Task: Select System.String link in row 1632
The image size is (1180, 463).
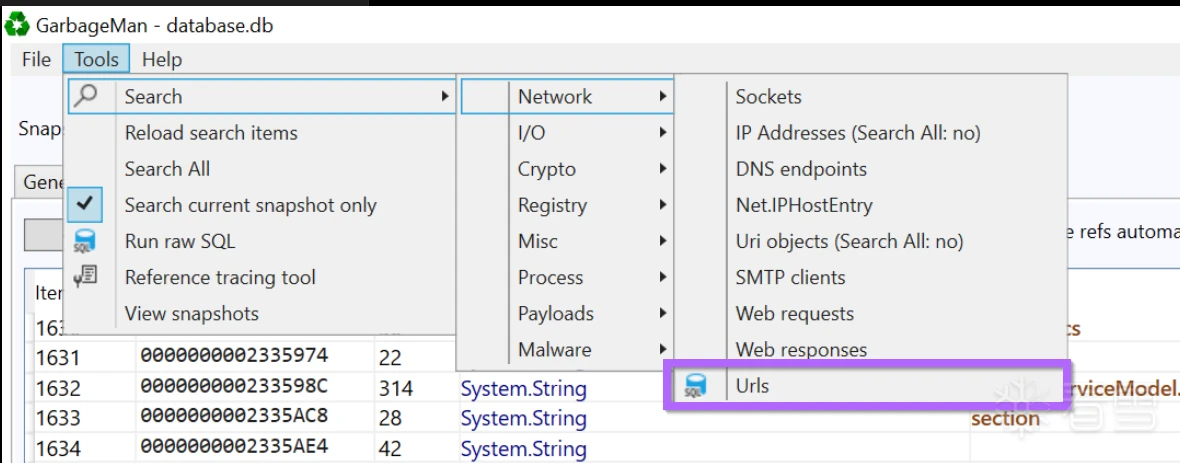Action: 523,388
